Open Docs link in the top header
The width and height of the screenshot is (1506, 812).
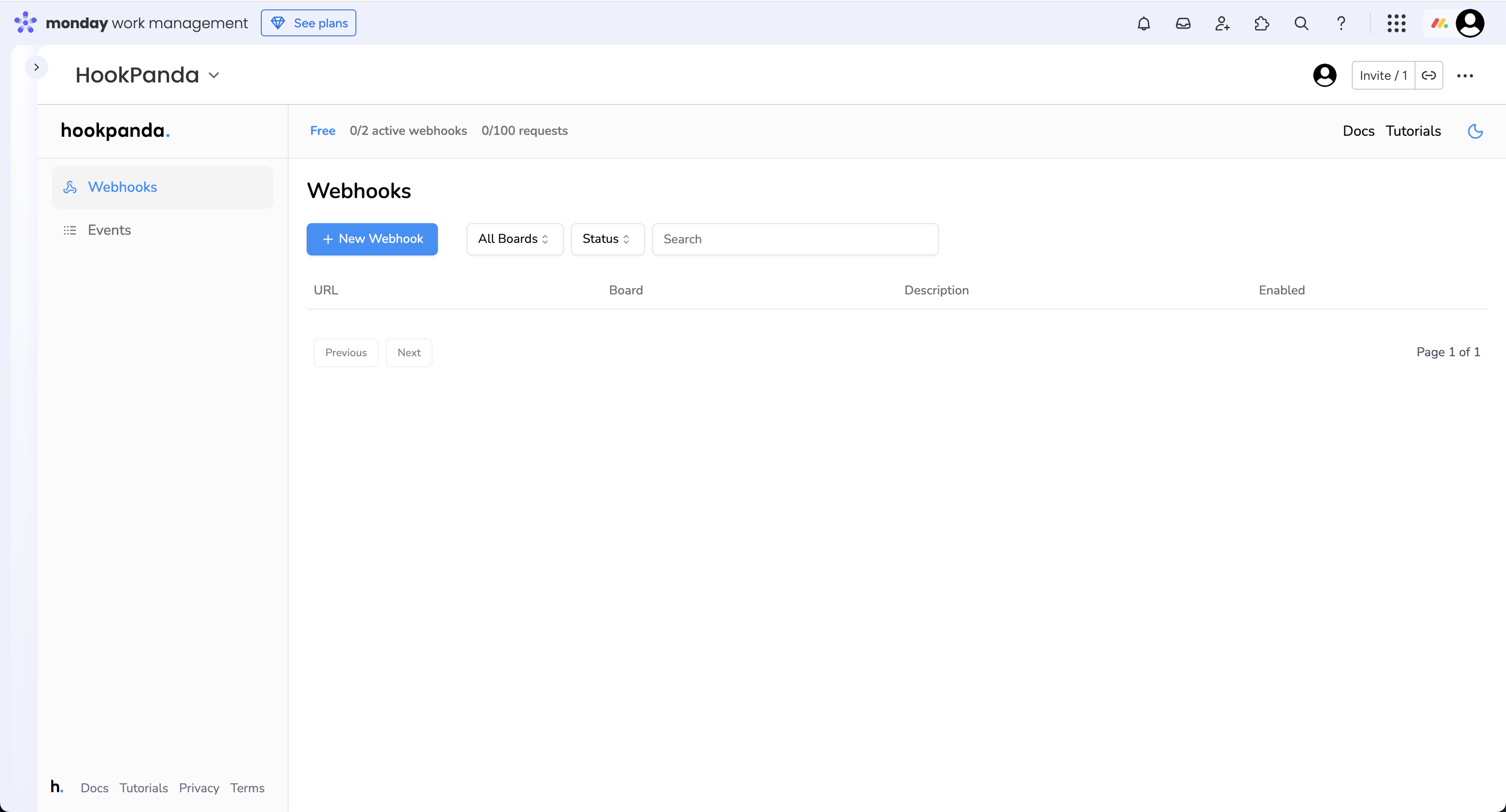point(1358,131)
